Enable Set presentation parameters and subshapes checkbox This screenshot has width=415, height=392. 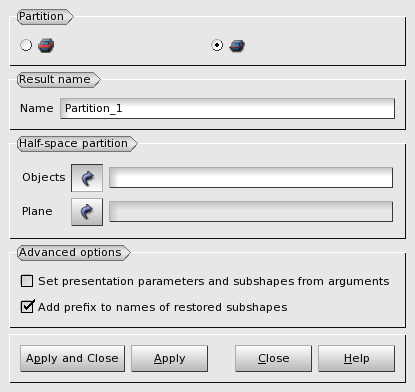tap(27, 281)
